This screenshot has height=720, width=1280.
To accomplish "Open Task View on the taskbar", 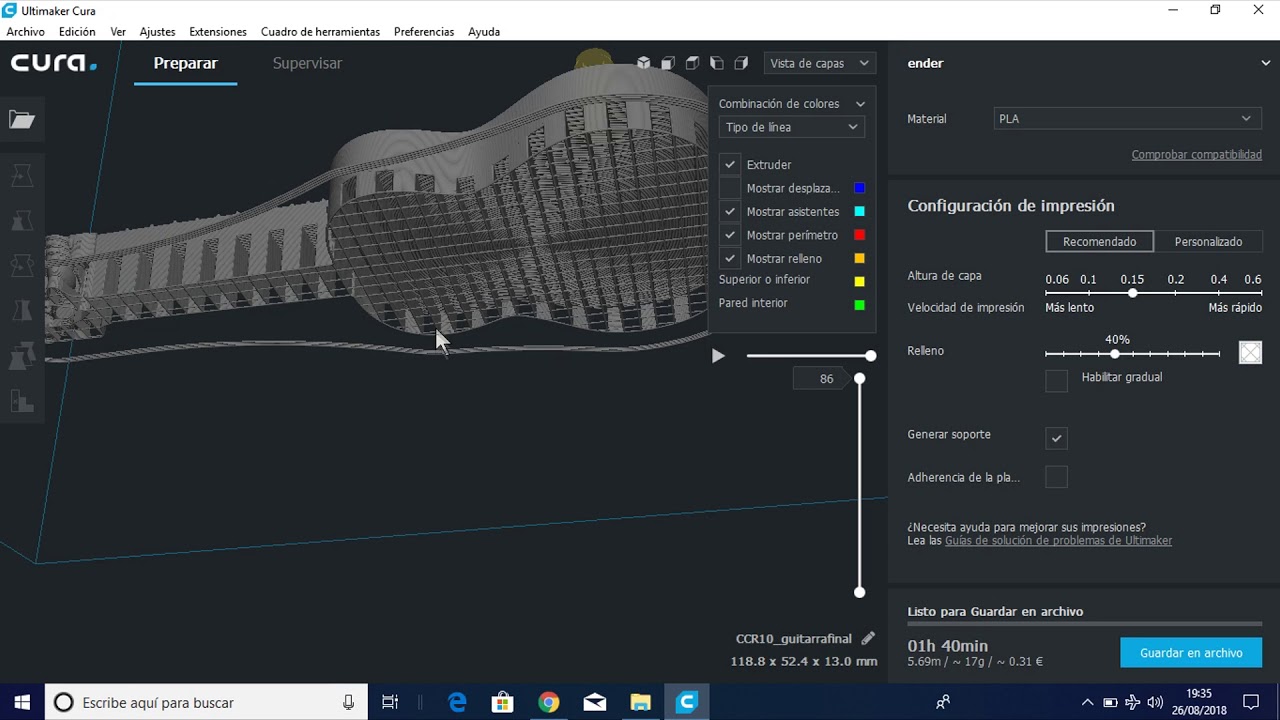I will pyautogui.click(x=390, y=702).
